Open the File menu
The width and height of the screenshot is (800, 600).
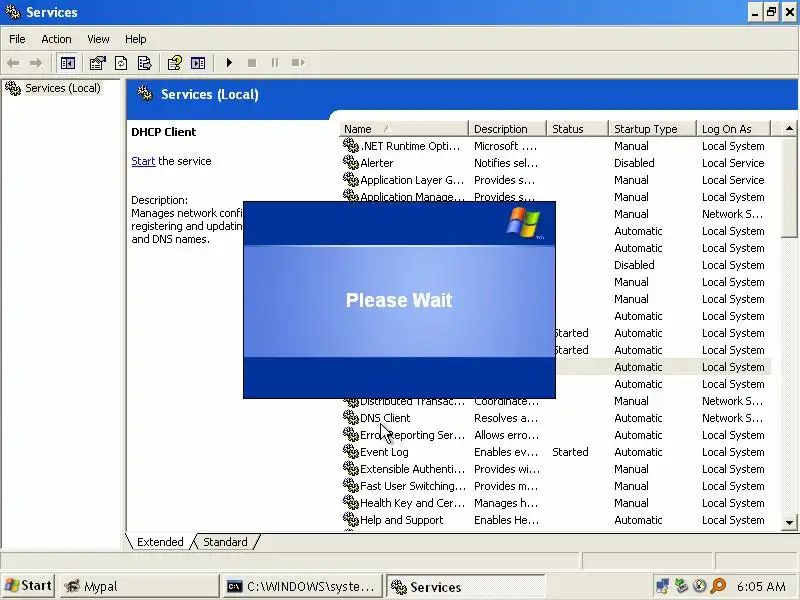pyautogui.click(x=17, y=39)
